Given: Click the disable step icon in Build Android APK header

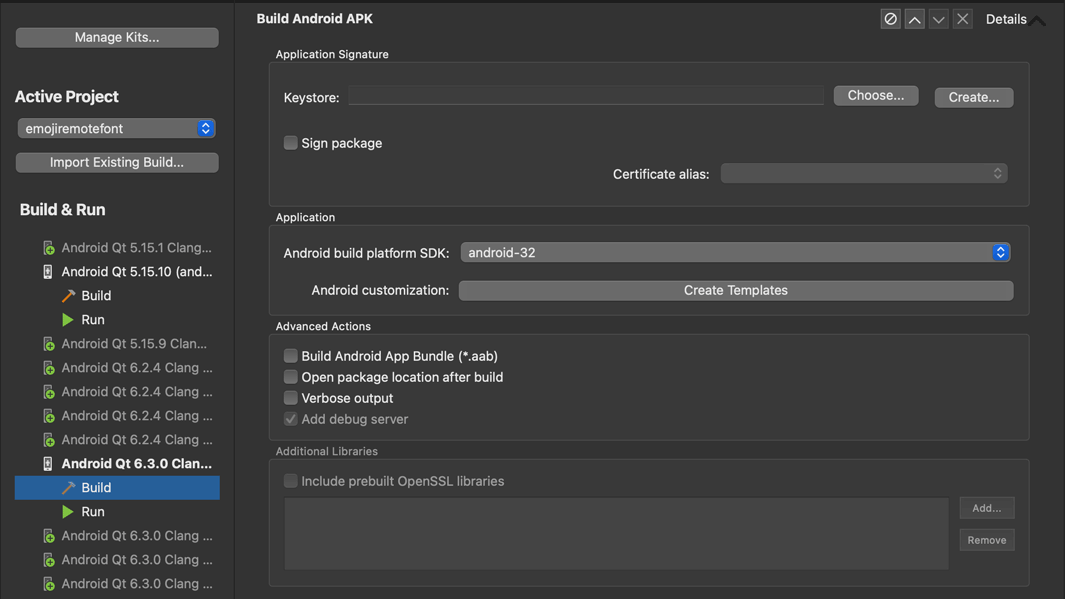Looking at the screenshot, I should tap(890, 17).
